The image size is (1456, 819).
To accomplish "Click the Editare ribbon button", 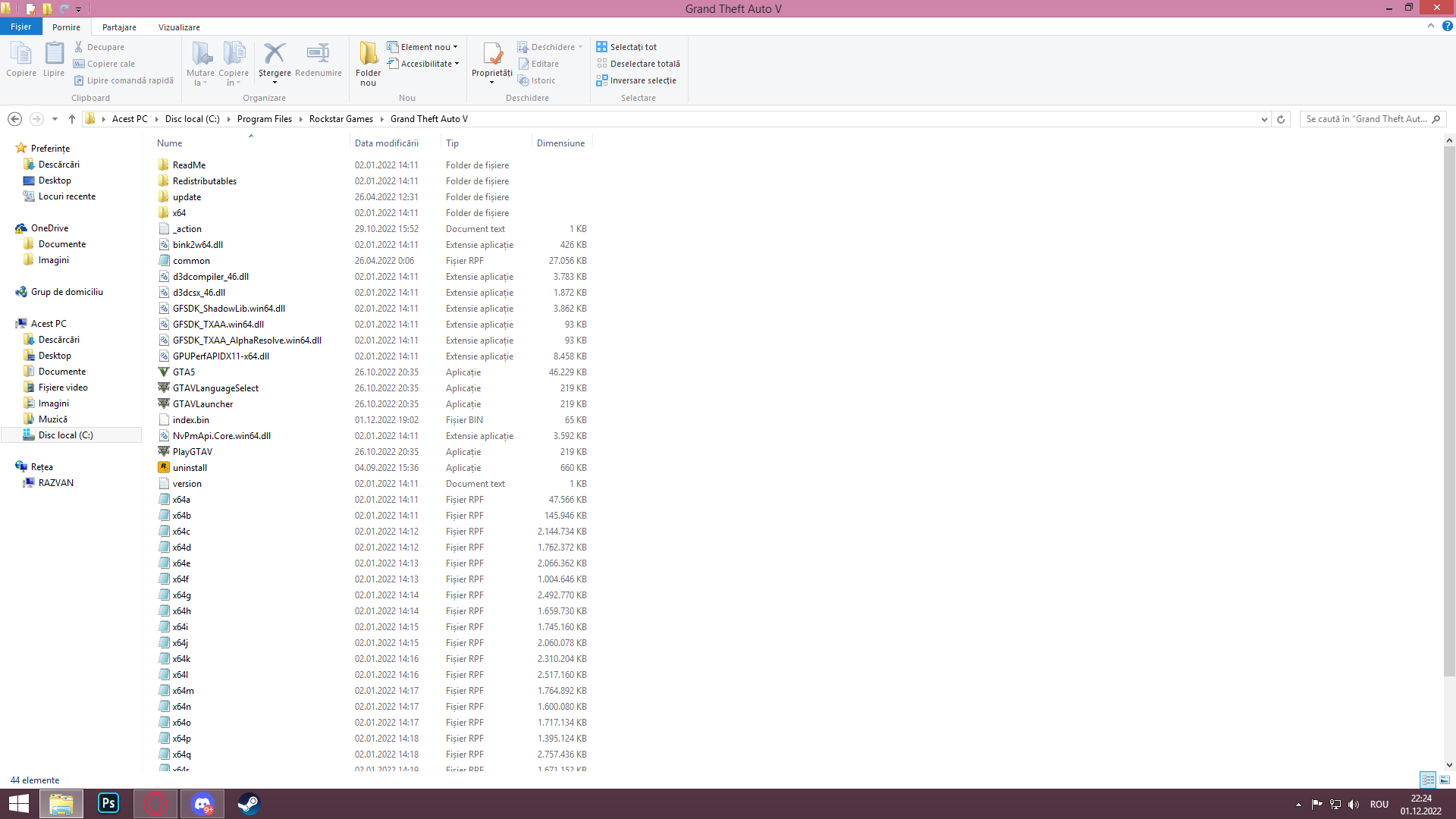I will (538, 64).
